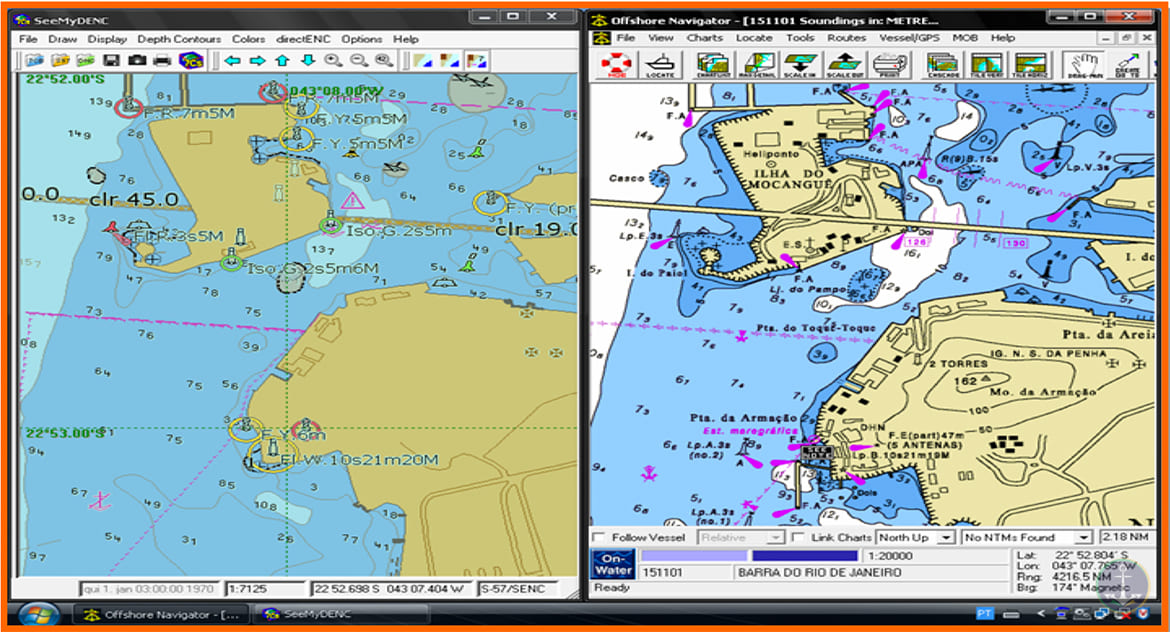The height and width of the screenshot is (632, 1170).
Task: Show hidden tray icons with the arrow
Action: pyautogui.click(x=1041, y=614)
